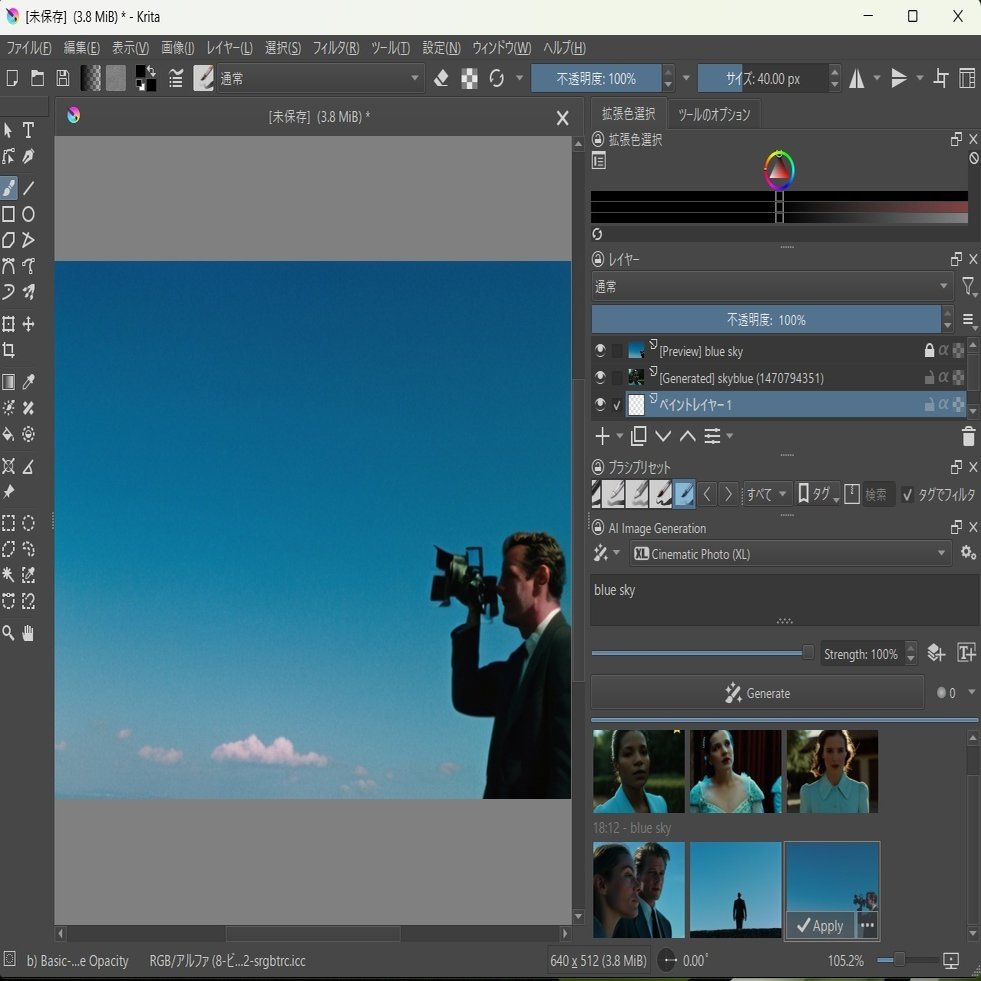Save the document using toolbar icon
The image size is (981, 981).
pos(63,78)
